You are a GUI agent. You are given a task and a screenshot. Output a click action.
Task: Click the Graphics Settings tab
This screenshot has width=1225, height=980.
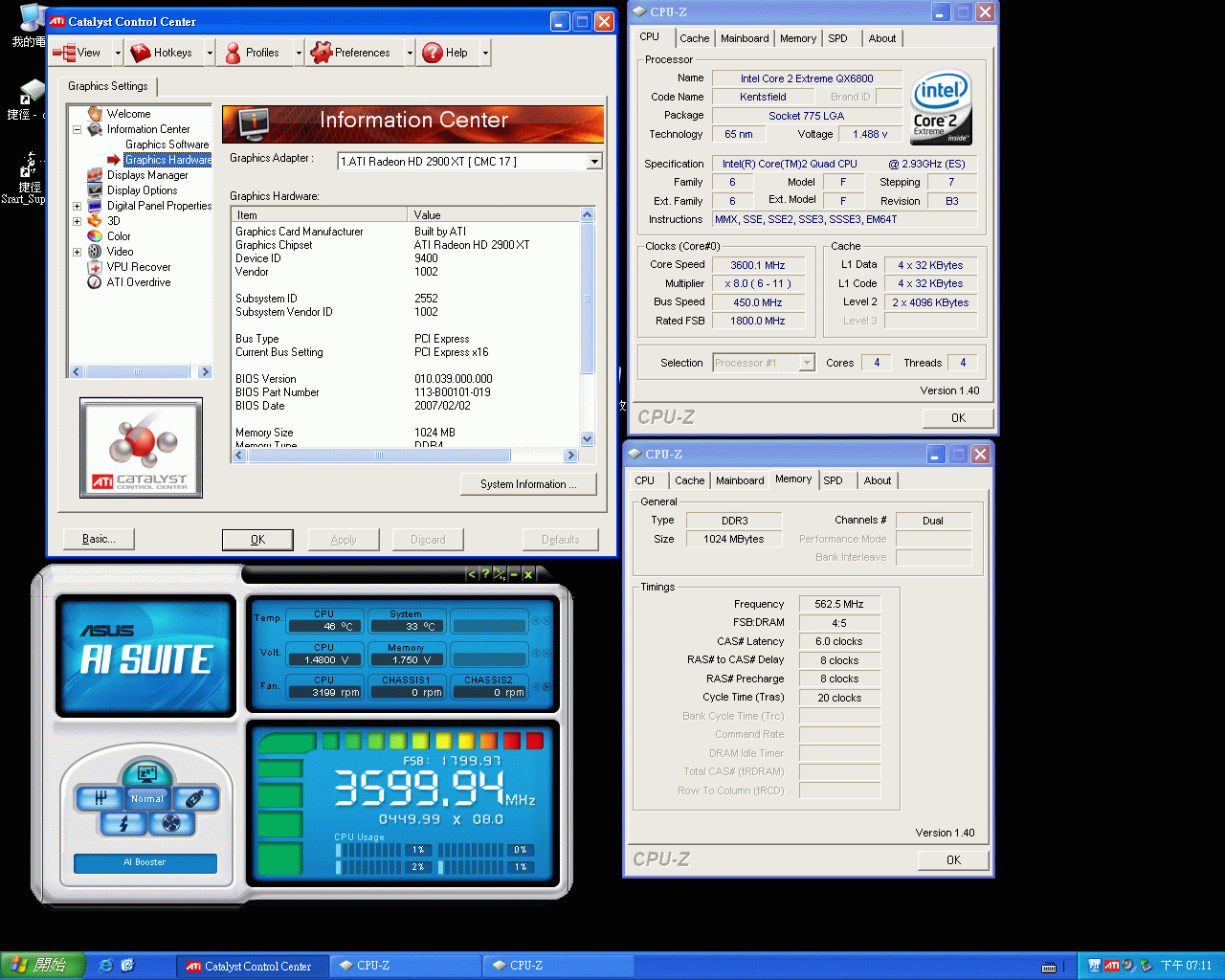point(108,86)
